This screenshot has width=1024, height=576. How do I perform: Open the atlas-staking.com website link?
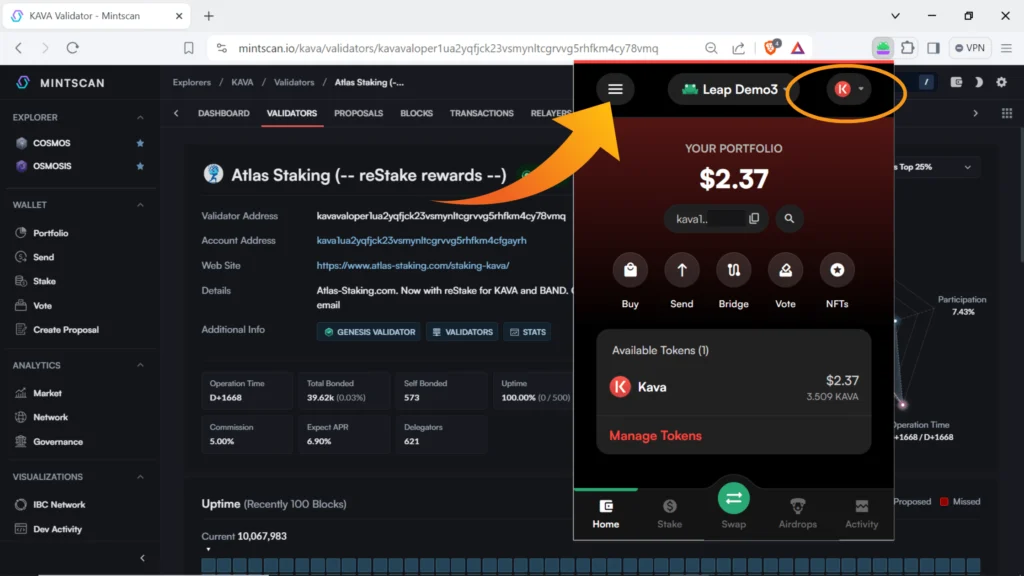coord(412,266)
